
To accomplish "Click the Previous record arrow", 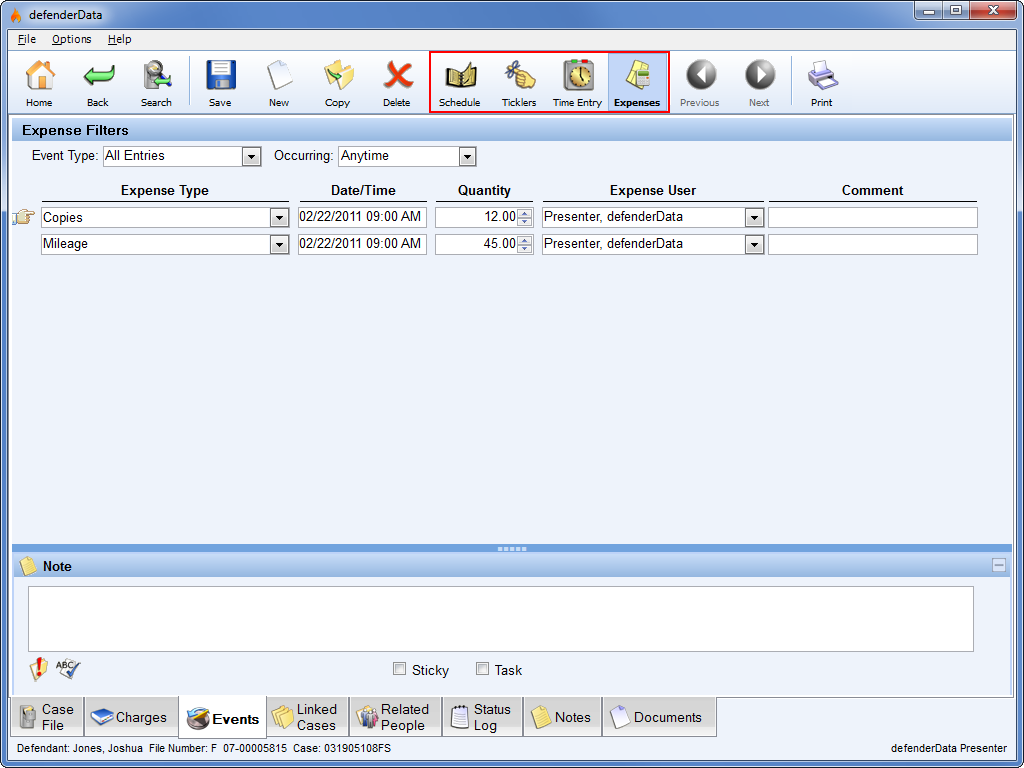I will [x=699, y=83].
